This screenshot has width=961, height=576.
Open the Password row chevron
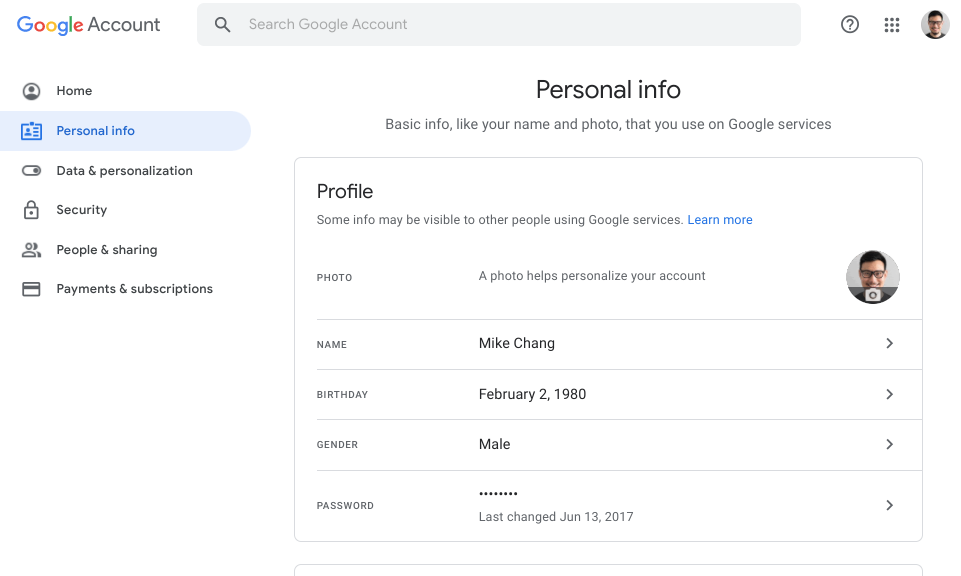[889, 505]
